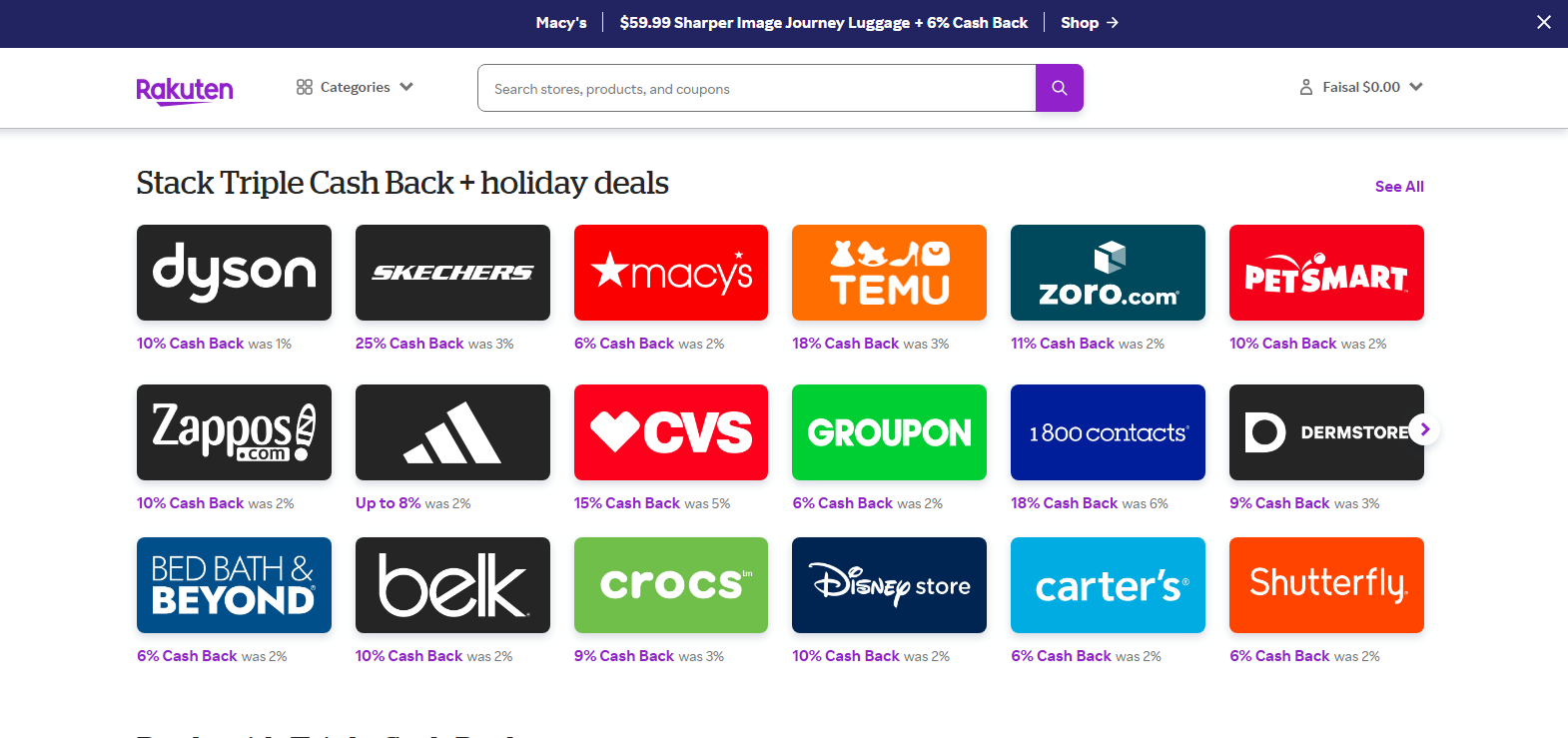Click the user profile icon beside Faisal
Screen dimensions: 1568x738
coord(1306,87)
